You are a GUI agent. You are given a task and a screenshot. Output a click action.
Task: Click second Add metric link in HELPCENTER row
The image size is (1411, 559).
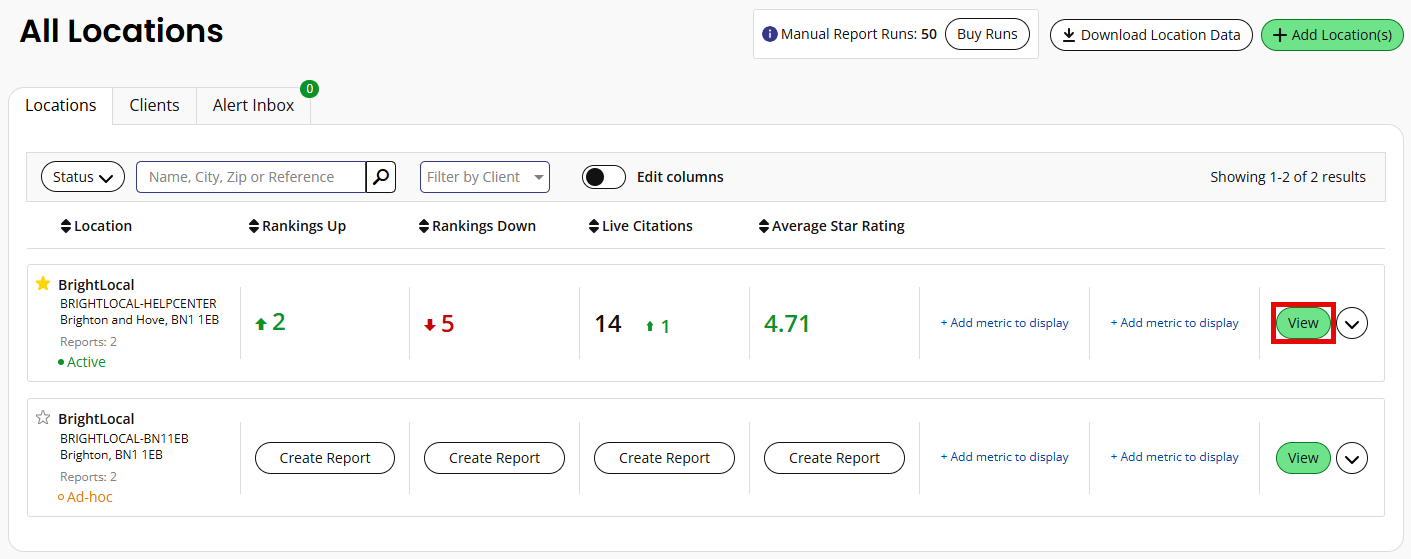point(1174,323)
